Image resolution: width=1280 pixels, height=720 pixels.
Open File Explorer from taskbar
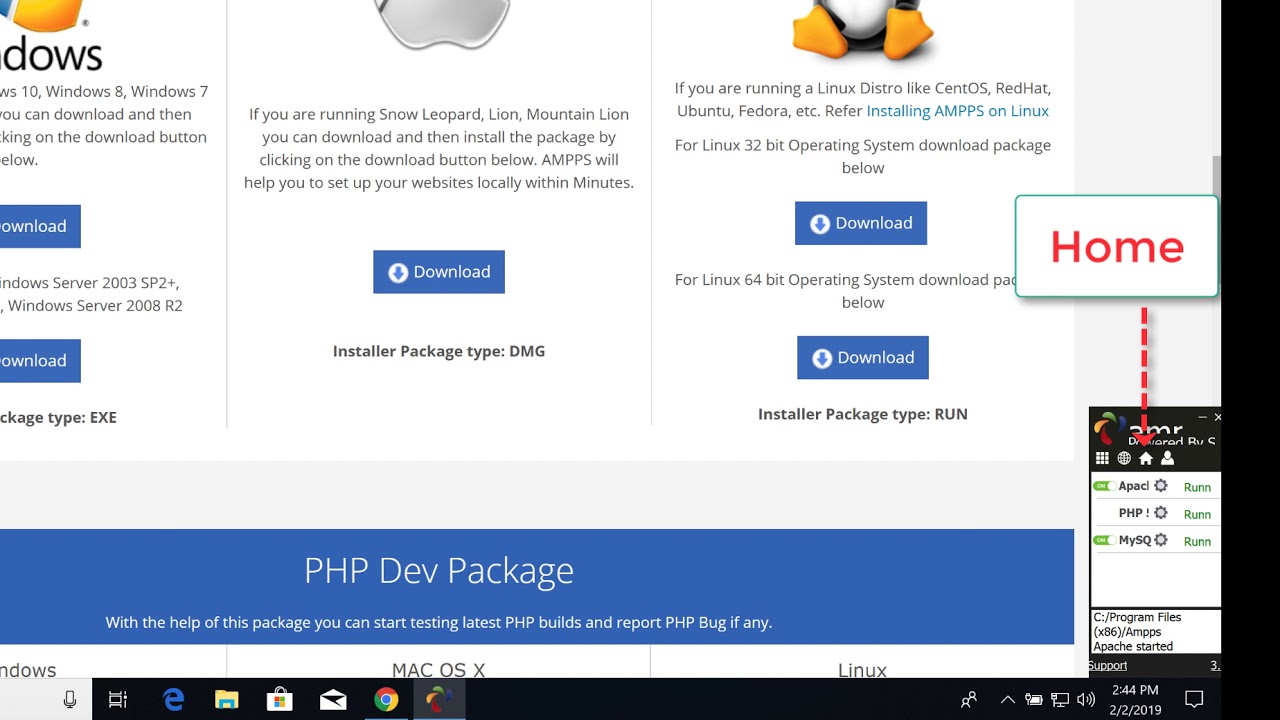[227, 700]
